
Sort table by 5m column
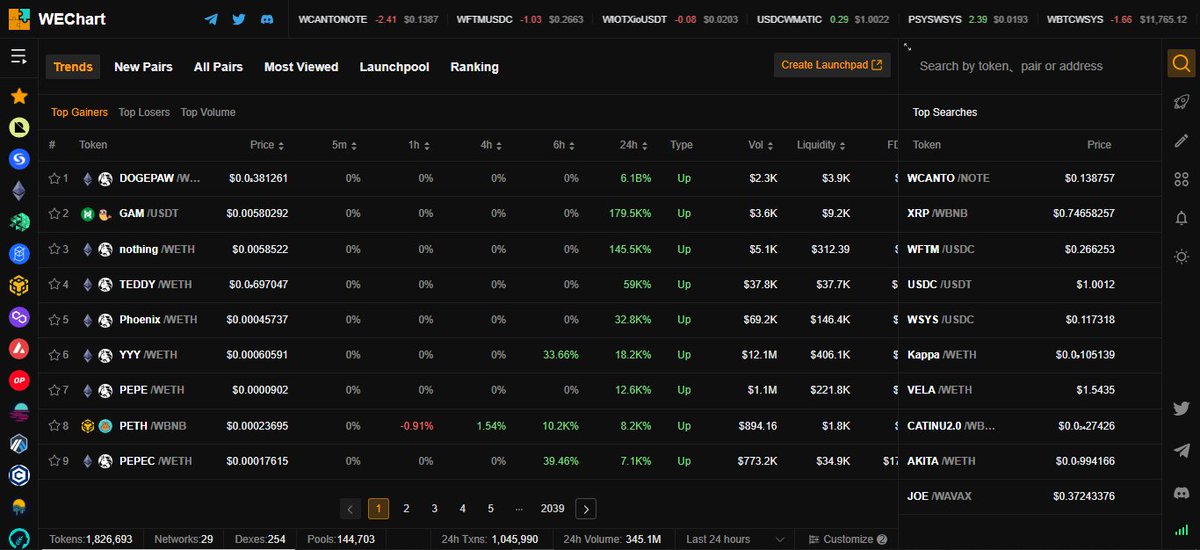coord(346,145)
